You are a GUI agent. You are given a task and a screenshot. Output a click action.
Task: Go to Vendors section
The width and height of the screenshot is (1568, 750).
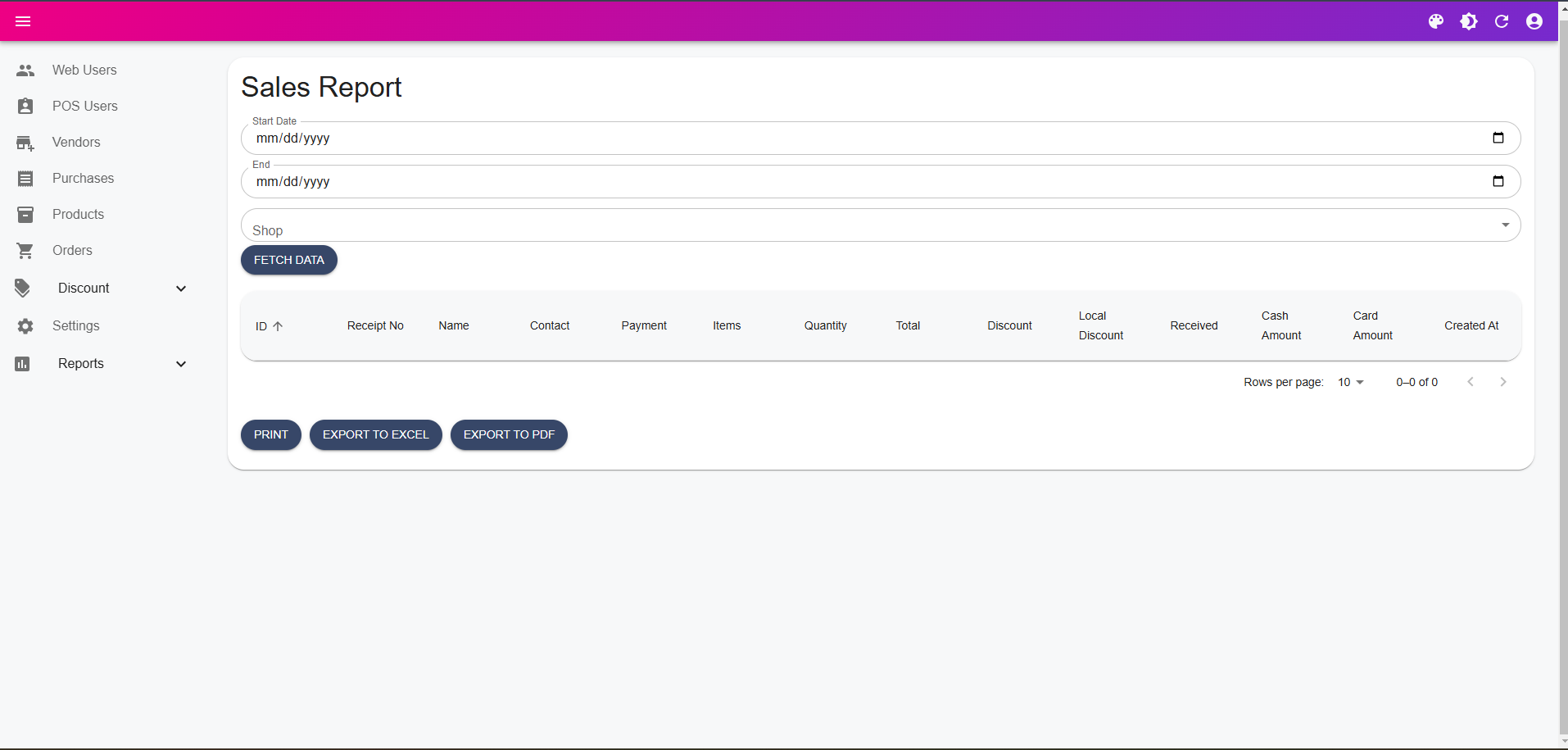pos(76,143)
